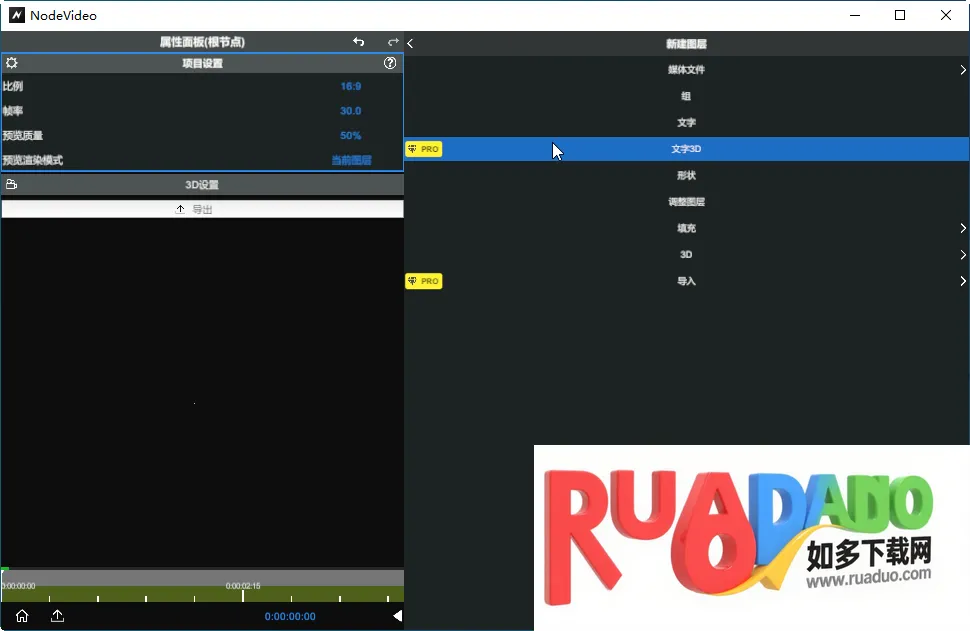970x631 pixels.
Task: Change the 16:9 aspect ratio value
Action: pyautogui.click(x=350, y=87)
